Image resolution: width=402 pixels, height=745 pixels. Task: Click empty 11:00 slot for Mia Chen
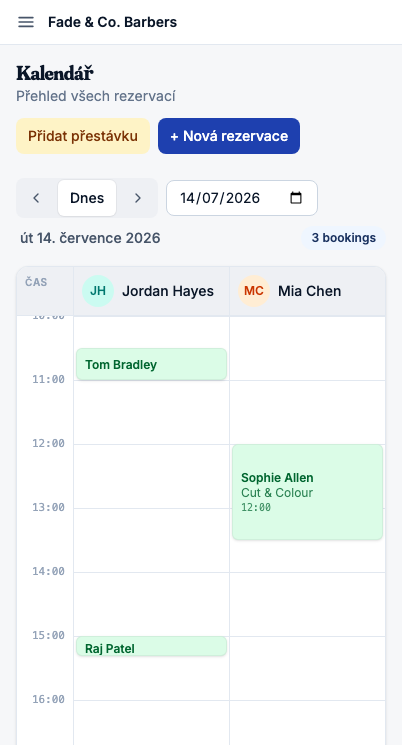307,412
